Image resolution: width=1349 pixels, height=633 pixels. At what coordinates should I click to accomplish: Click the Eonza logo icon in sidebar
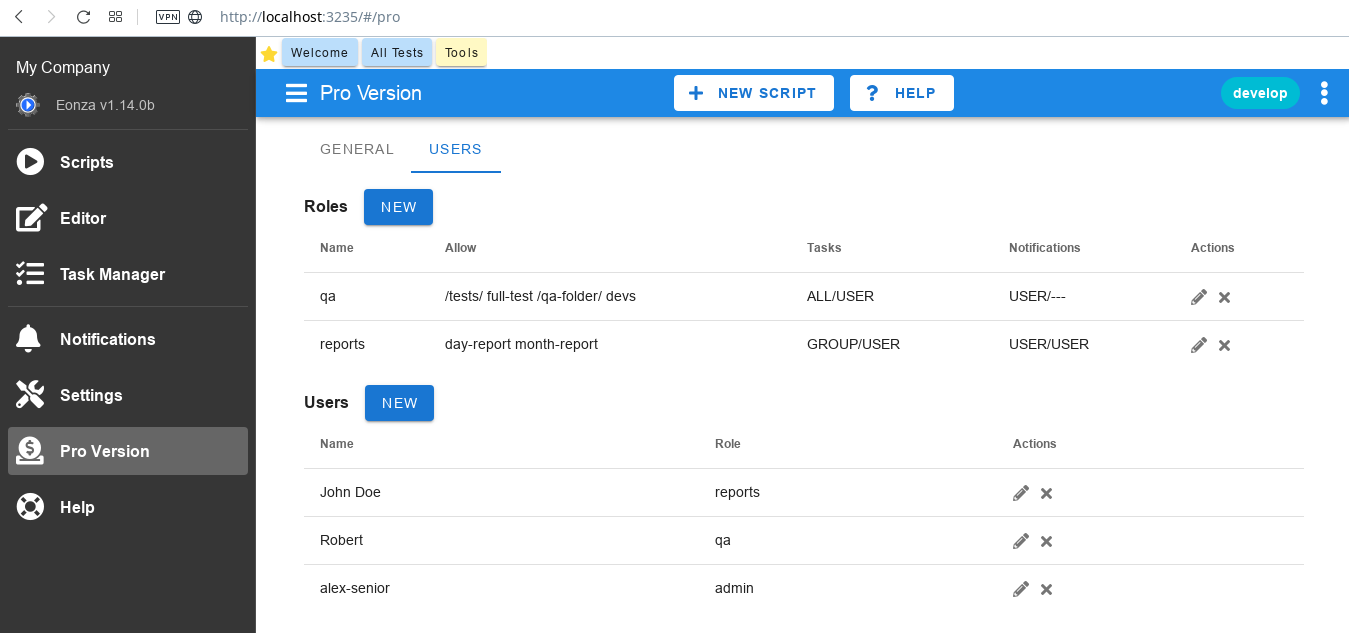pyautogui.click(x=28, y=105)
